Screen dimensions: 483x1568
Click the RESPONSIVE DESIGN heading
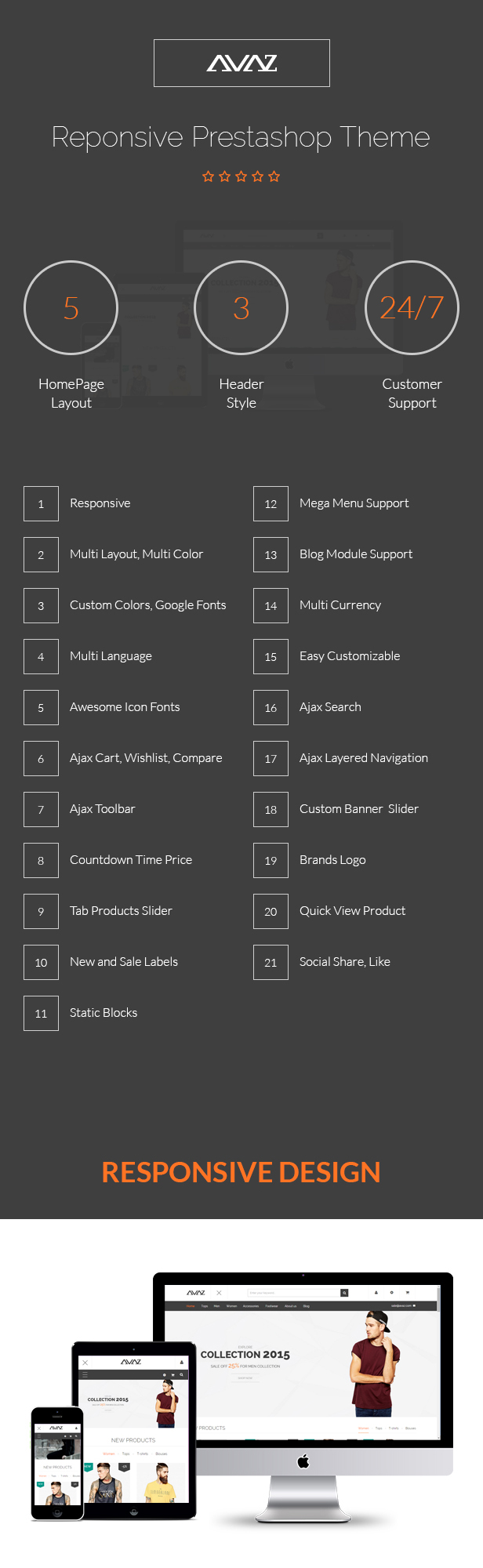pos(241,1172)
